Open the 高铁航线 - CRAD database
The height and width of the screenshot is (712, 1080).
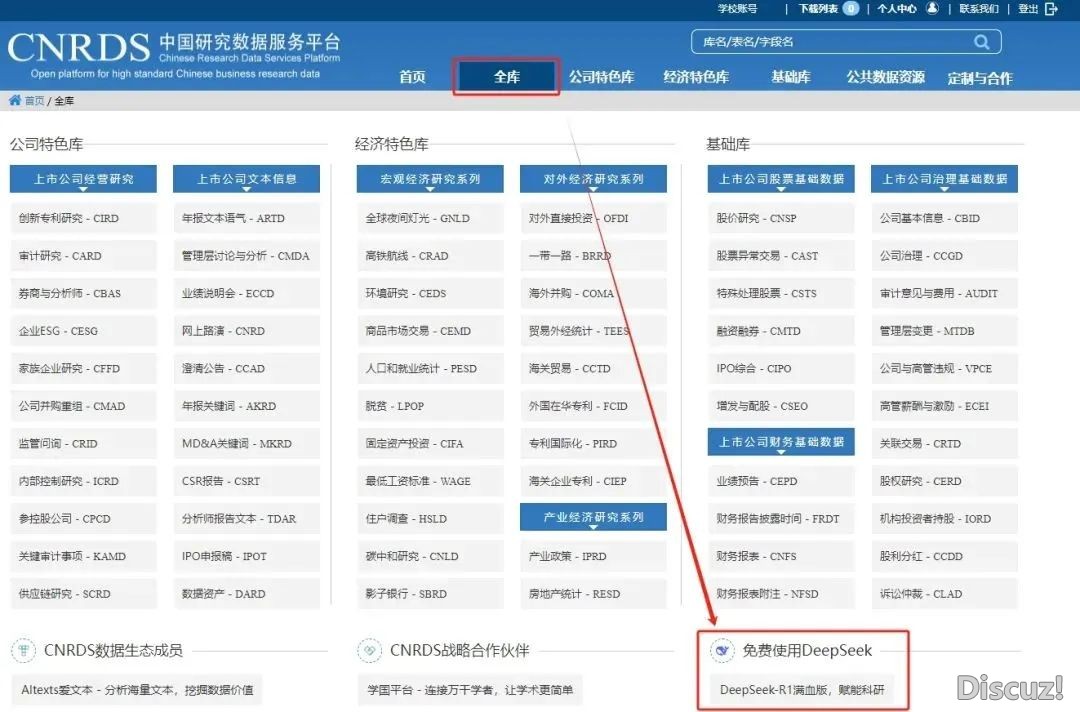click(430, 256)
